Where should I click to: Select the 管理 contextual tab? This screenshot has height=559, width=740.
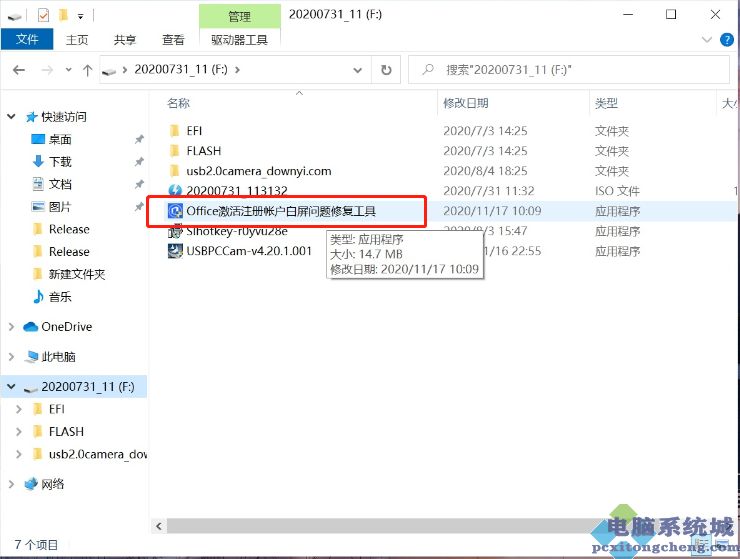tap(240, 17)
